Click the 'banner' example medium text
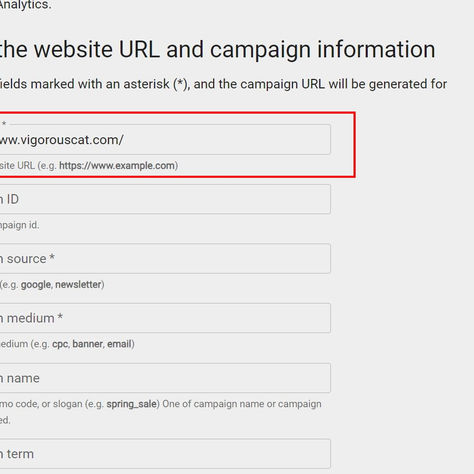Image resolution: width=474 pixels, height=474 pixels. pos(87,344)
